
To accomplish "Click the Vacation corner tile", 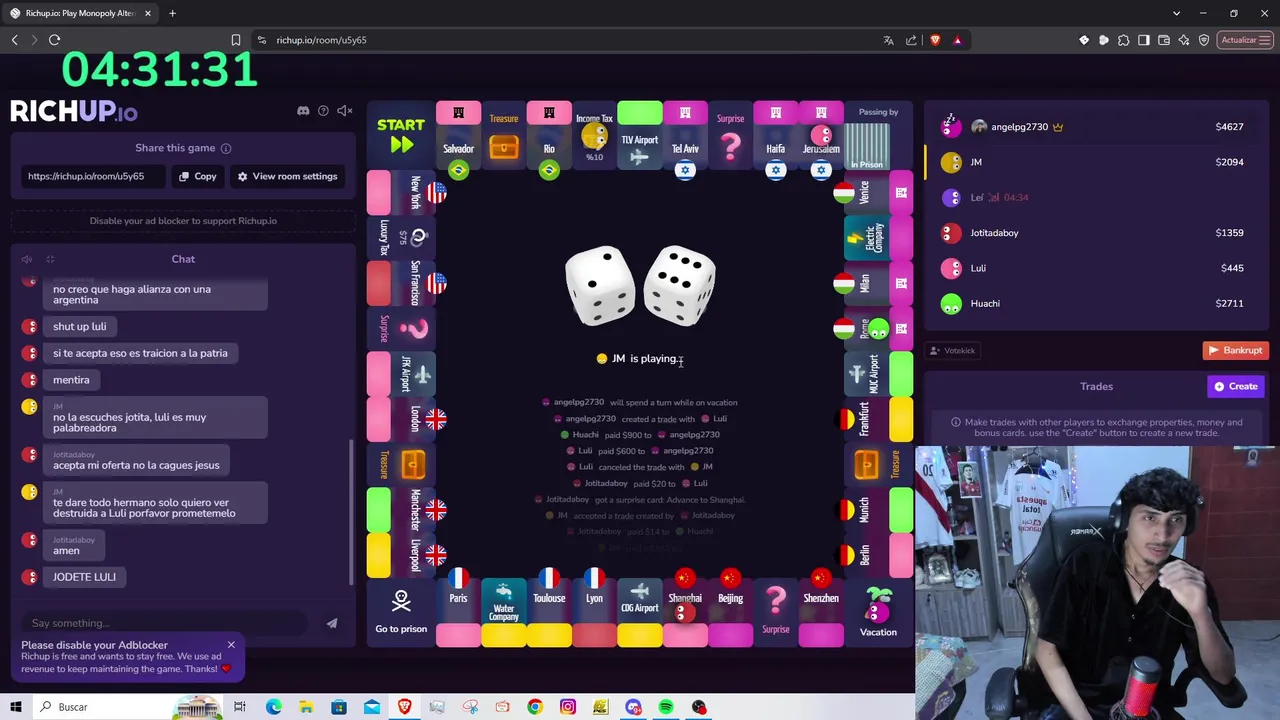I will (878, 612).
